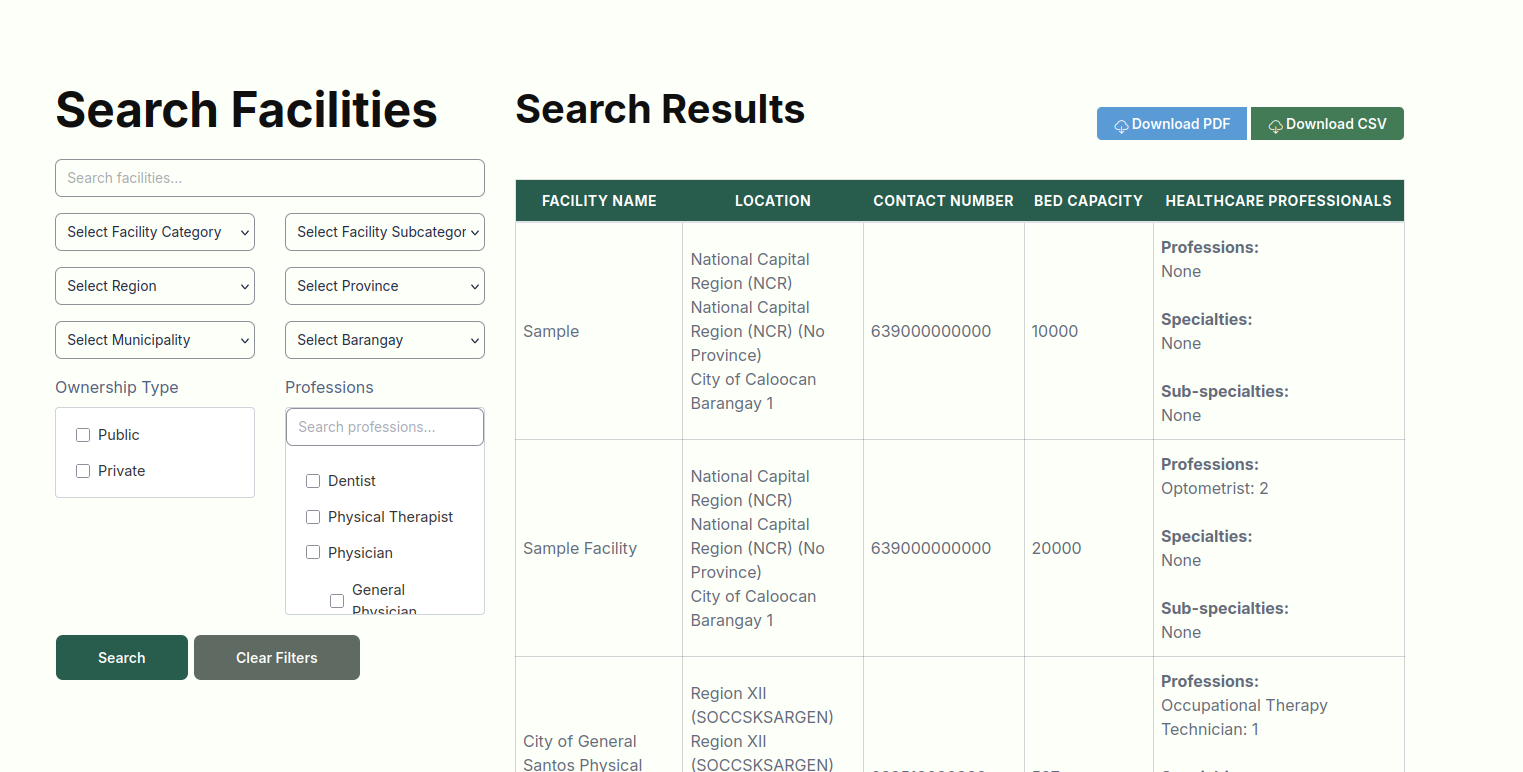The width and height of the screenshot is (1523, 772).
Task: Tick the Dentist profession checkbox
Action: pyautogui.click(x=313, y=481)
